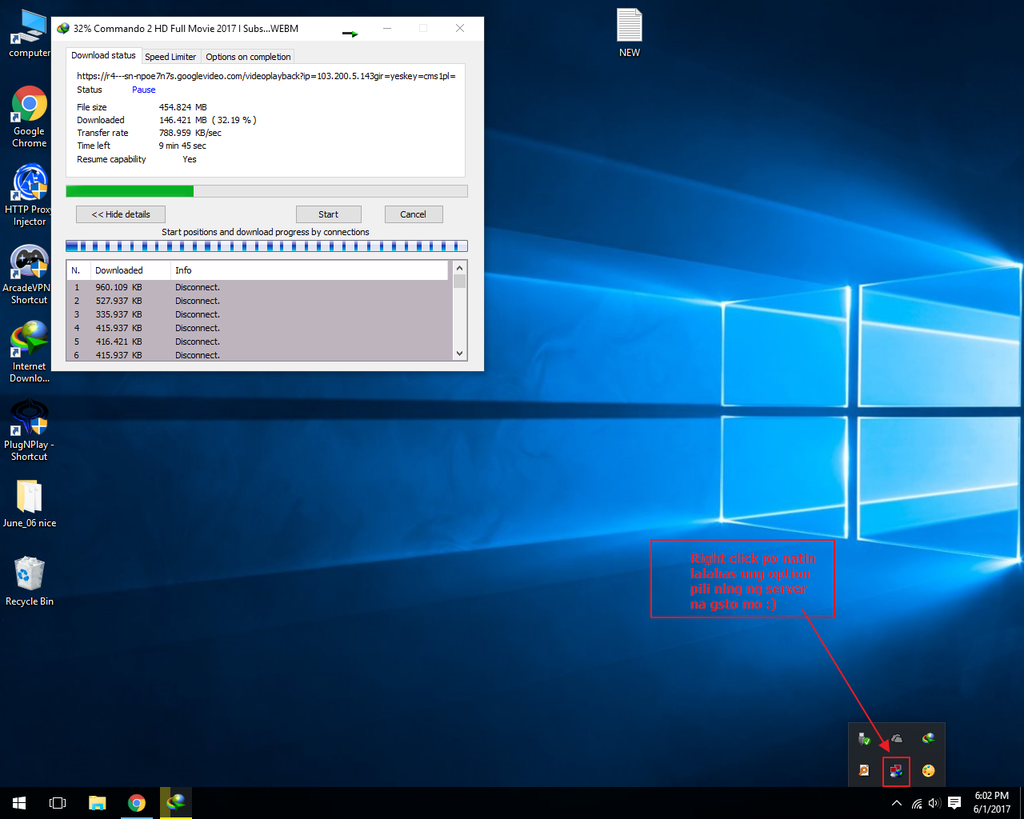Switch to the Options on completion tab
Image resolution: width=1024 pixels, height=819 pixels.
248,57
